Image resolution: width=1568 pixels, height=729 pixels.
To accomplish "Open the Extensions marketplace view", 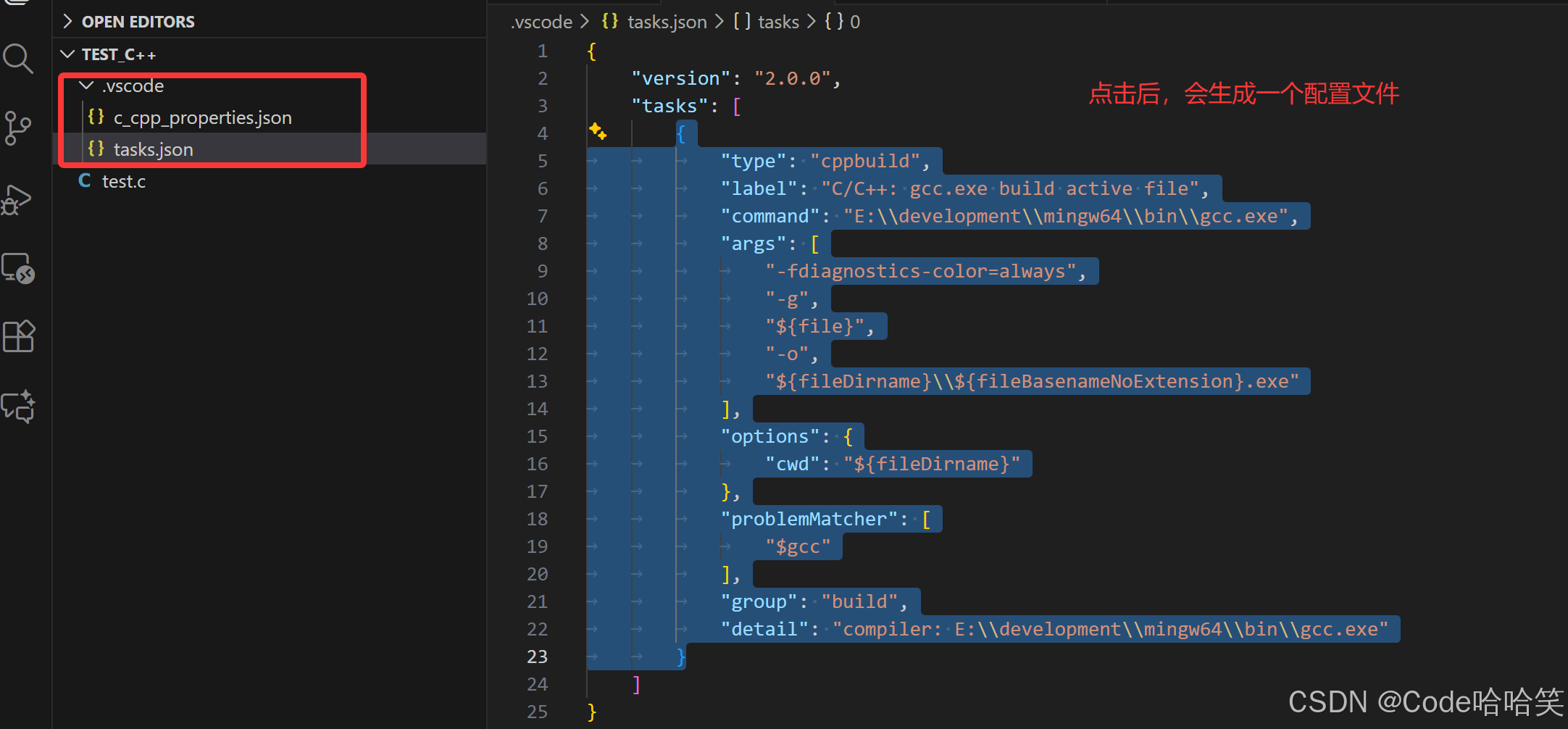I will click(x=18, y=336).
